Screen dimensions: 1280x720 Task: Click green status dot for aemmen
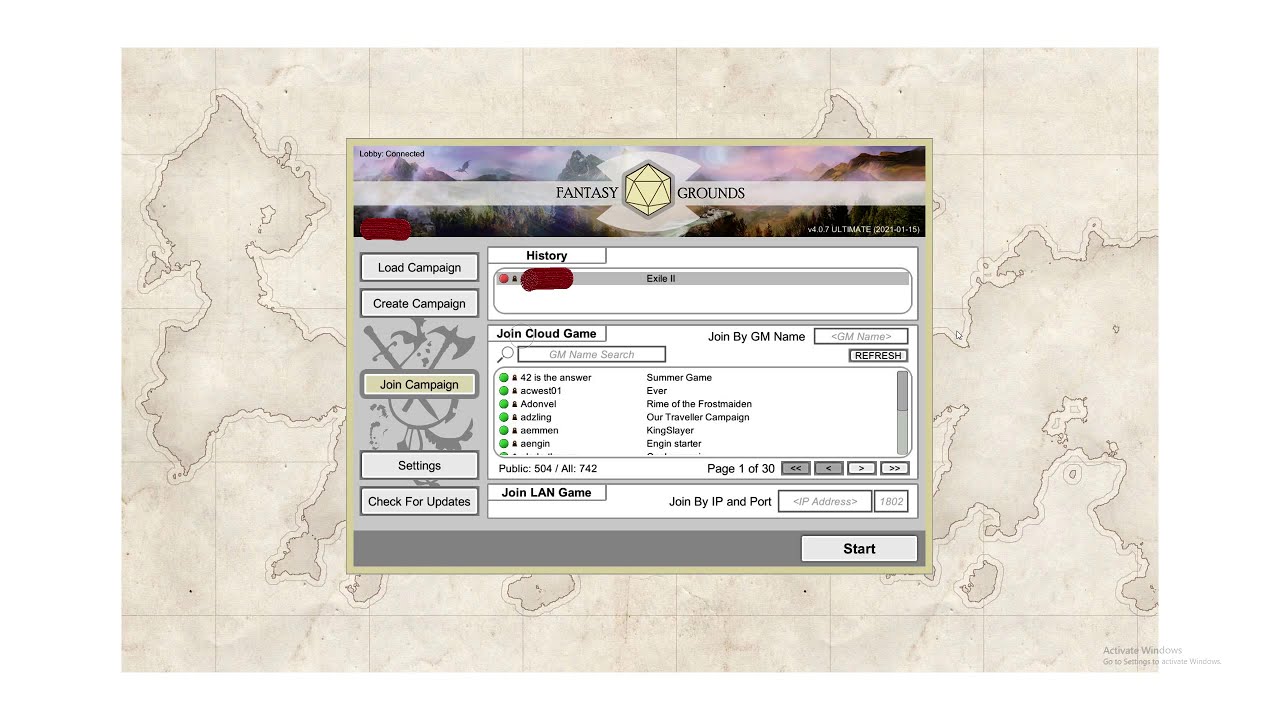[x=504, y=430]
